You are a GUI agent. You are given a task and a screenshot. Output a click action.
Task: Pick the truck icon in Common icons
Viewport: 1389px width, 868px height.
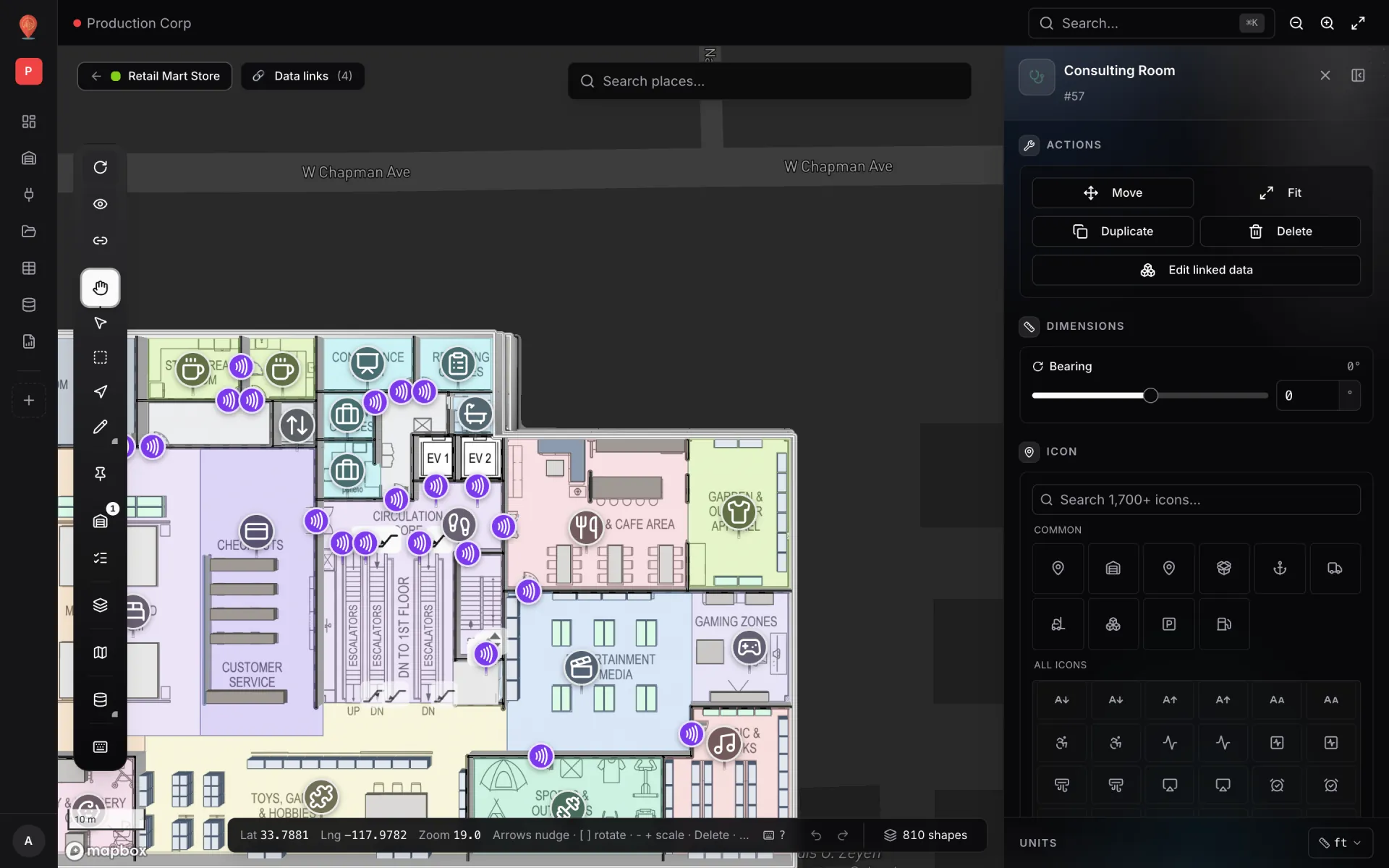(1335, 569)
